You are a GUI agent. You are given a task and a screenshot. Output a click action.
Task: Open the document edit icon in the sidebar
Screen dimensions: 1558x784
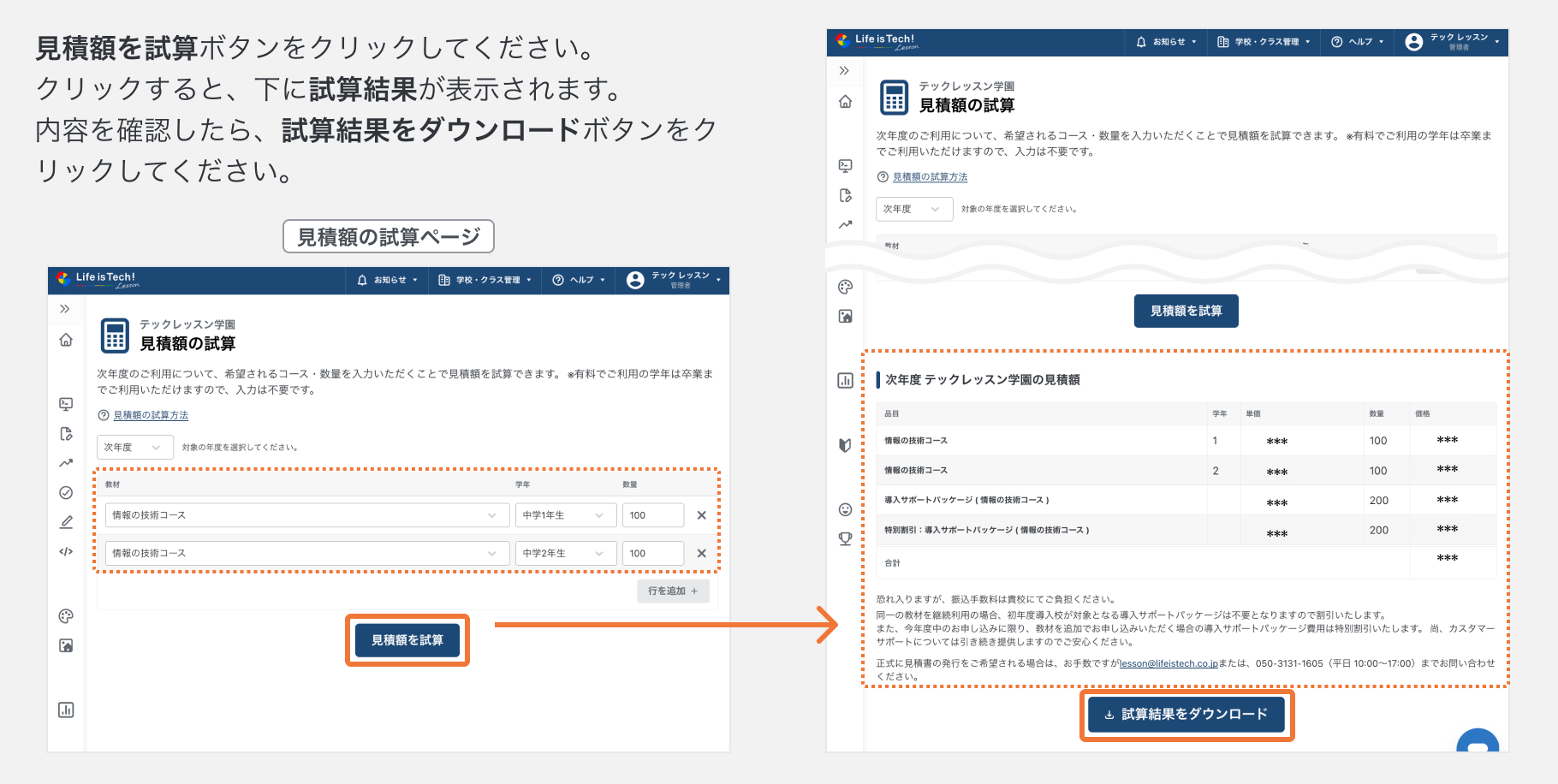[x=66, y=435]
